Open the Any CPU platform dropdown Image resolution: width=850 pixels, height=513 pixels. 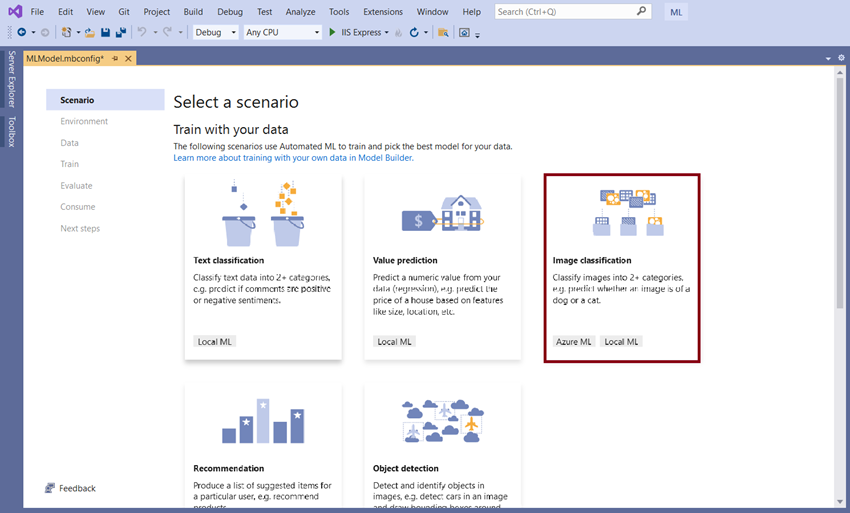click(282, 33)
